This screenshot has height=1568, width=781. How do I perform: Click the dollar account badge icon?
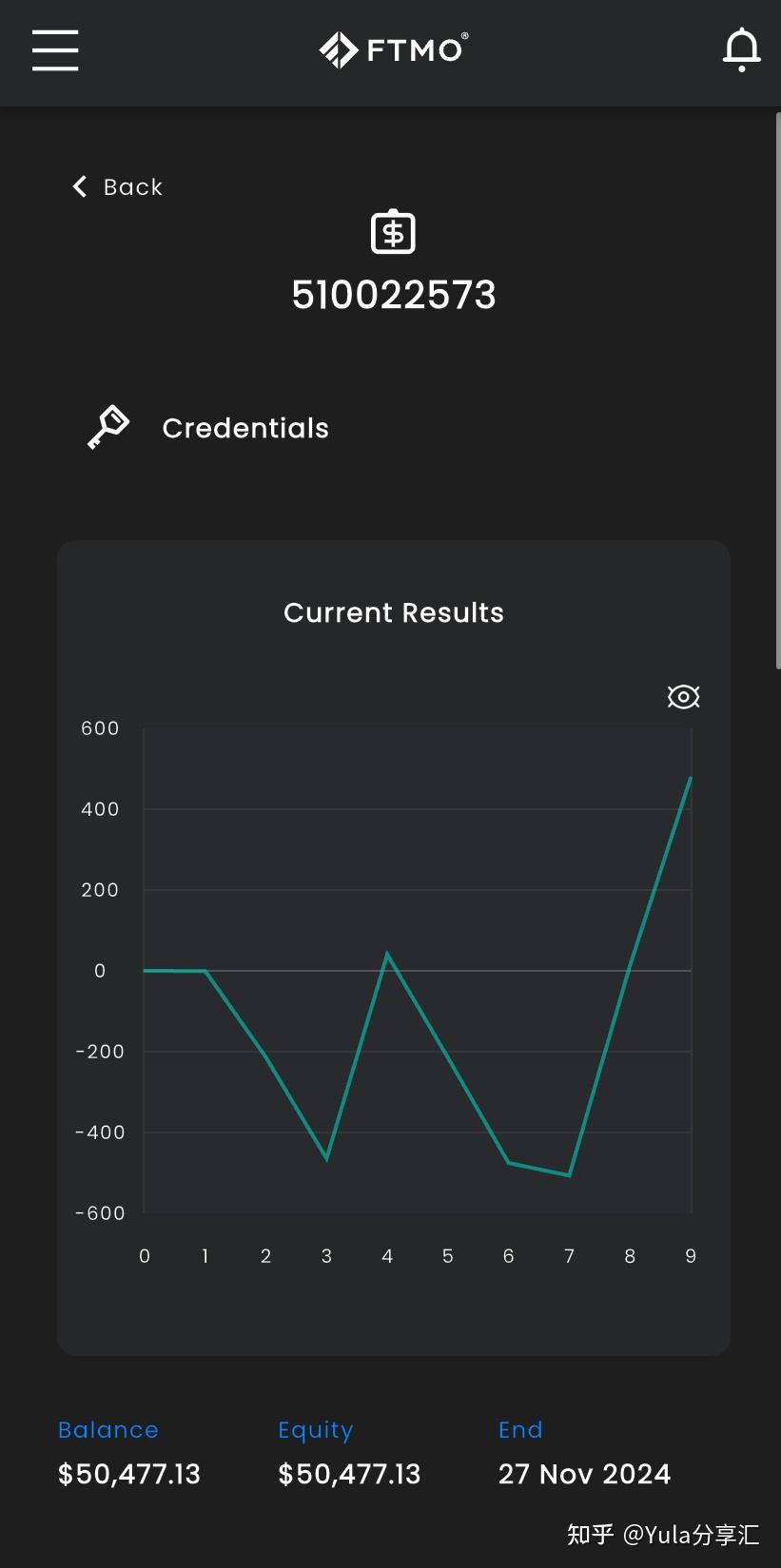(x=393, y=232)
